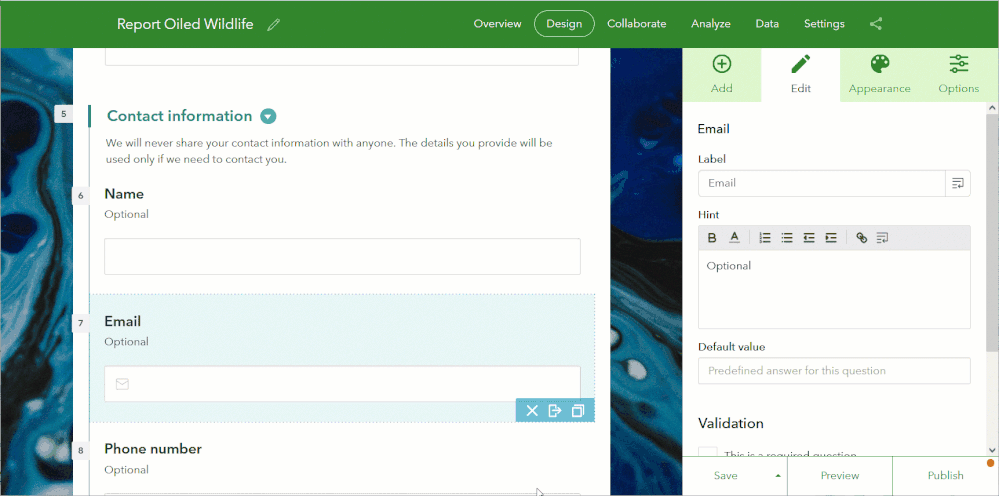Viewport: 999px width, 496px height.
Task: Click question number 8 badge
Action: [81, 451]
